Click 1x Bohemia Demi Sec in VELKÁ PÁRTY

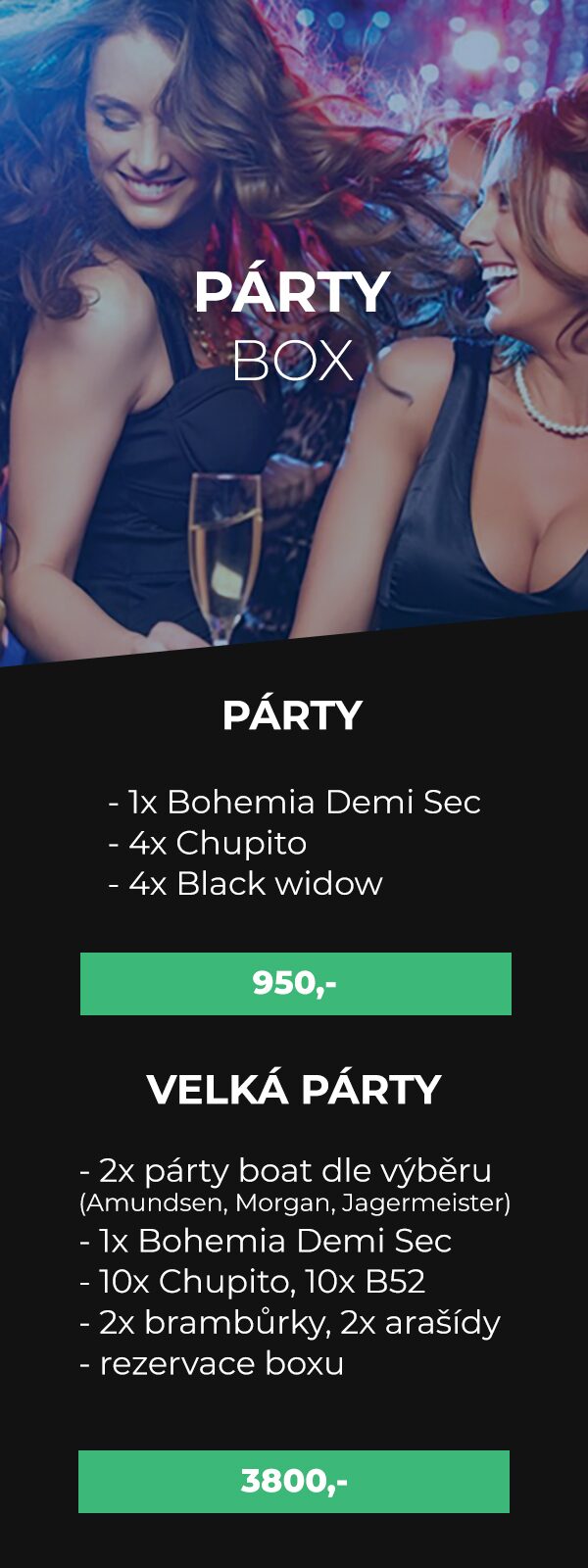(266, 1241)
